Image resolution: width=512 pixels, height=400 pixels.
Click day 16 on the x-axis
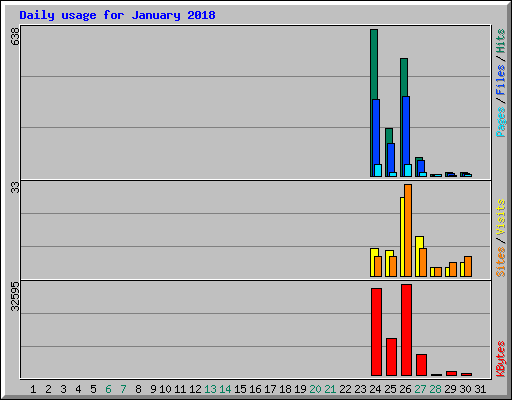click(x=255, y=389)
